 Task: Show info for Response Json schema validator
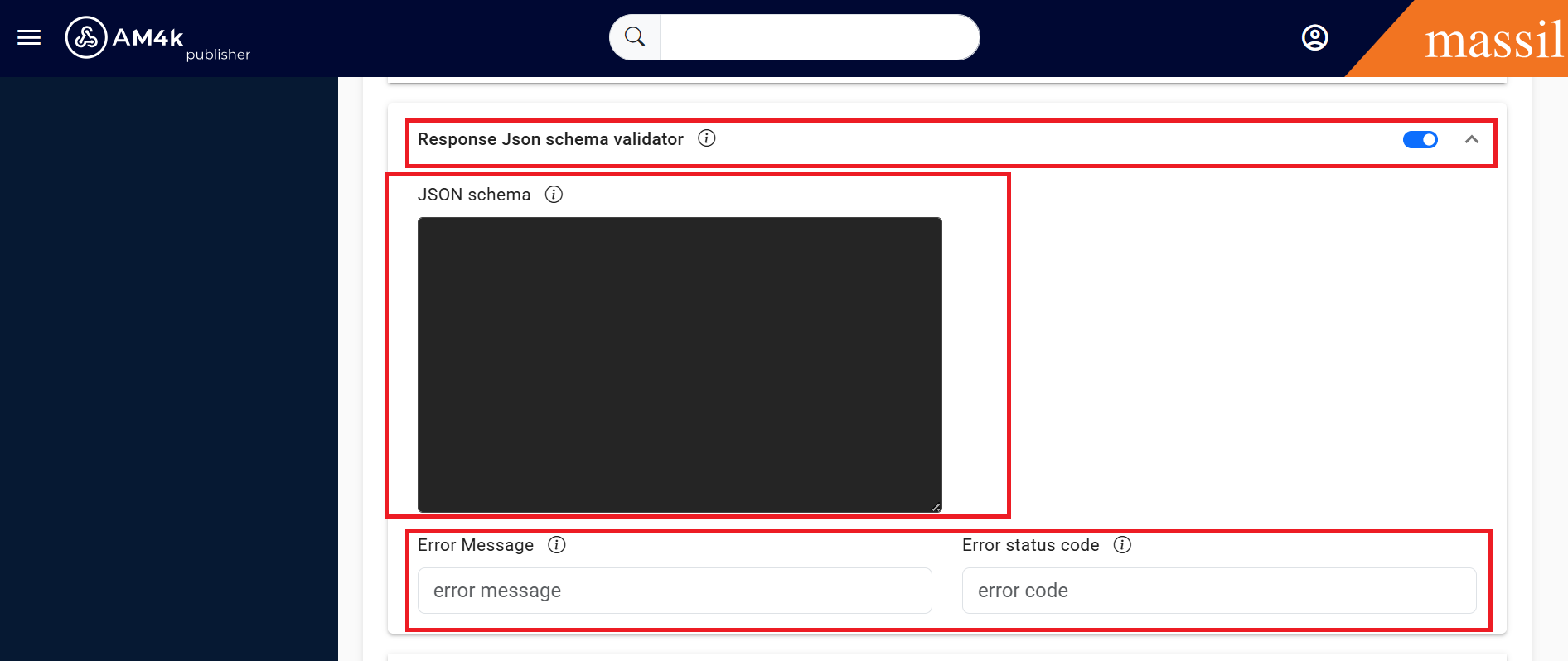[706, 138]
